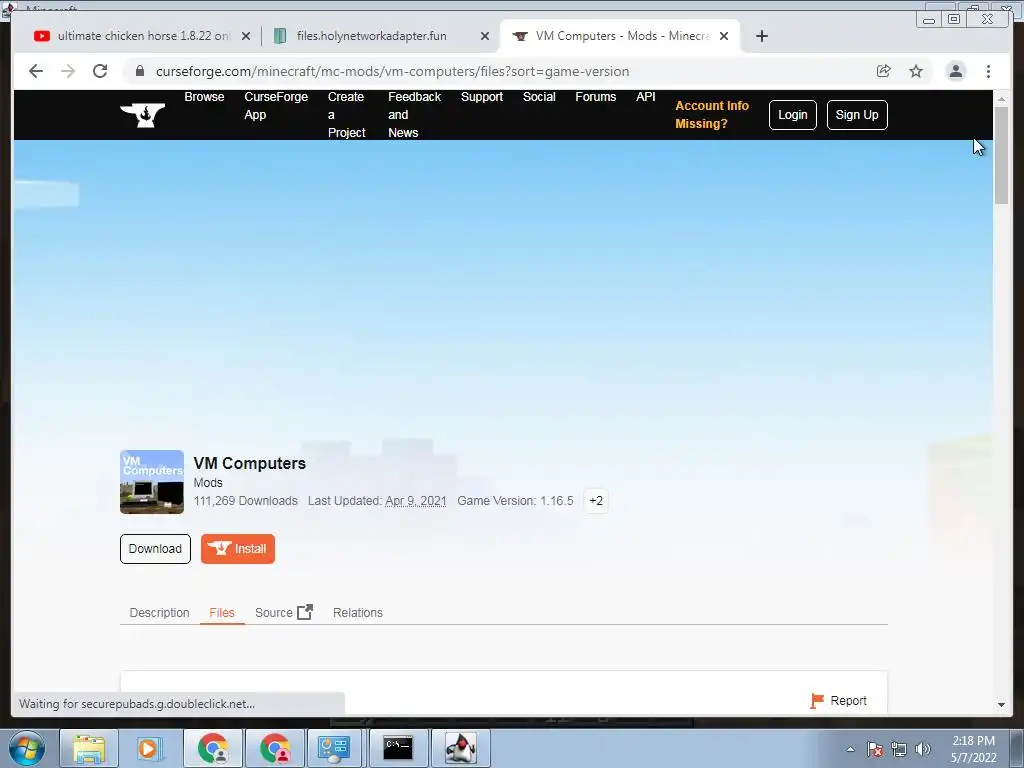1024x768 pixels.
Task: View site security lock info
Action: (140, 71)
